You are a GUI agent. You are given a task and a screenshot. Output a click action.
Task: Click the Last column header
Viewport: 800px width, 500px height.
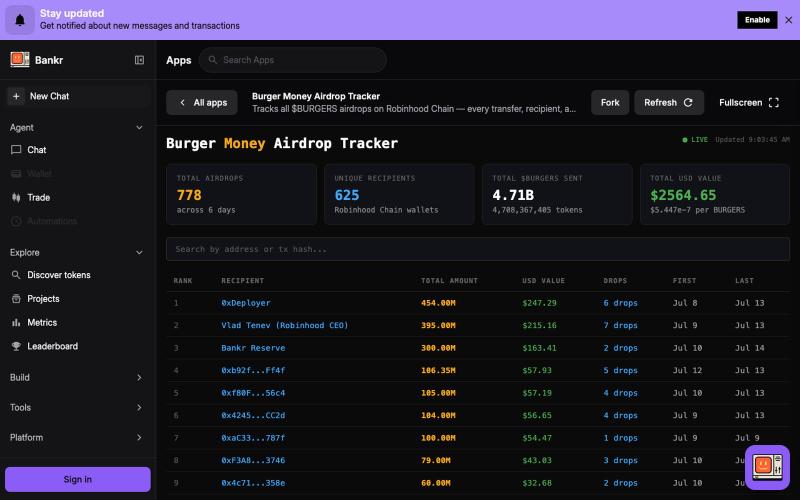(x=744, y=281)
